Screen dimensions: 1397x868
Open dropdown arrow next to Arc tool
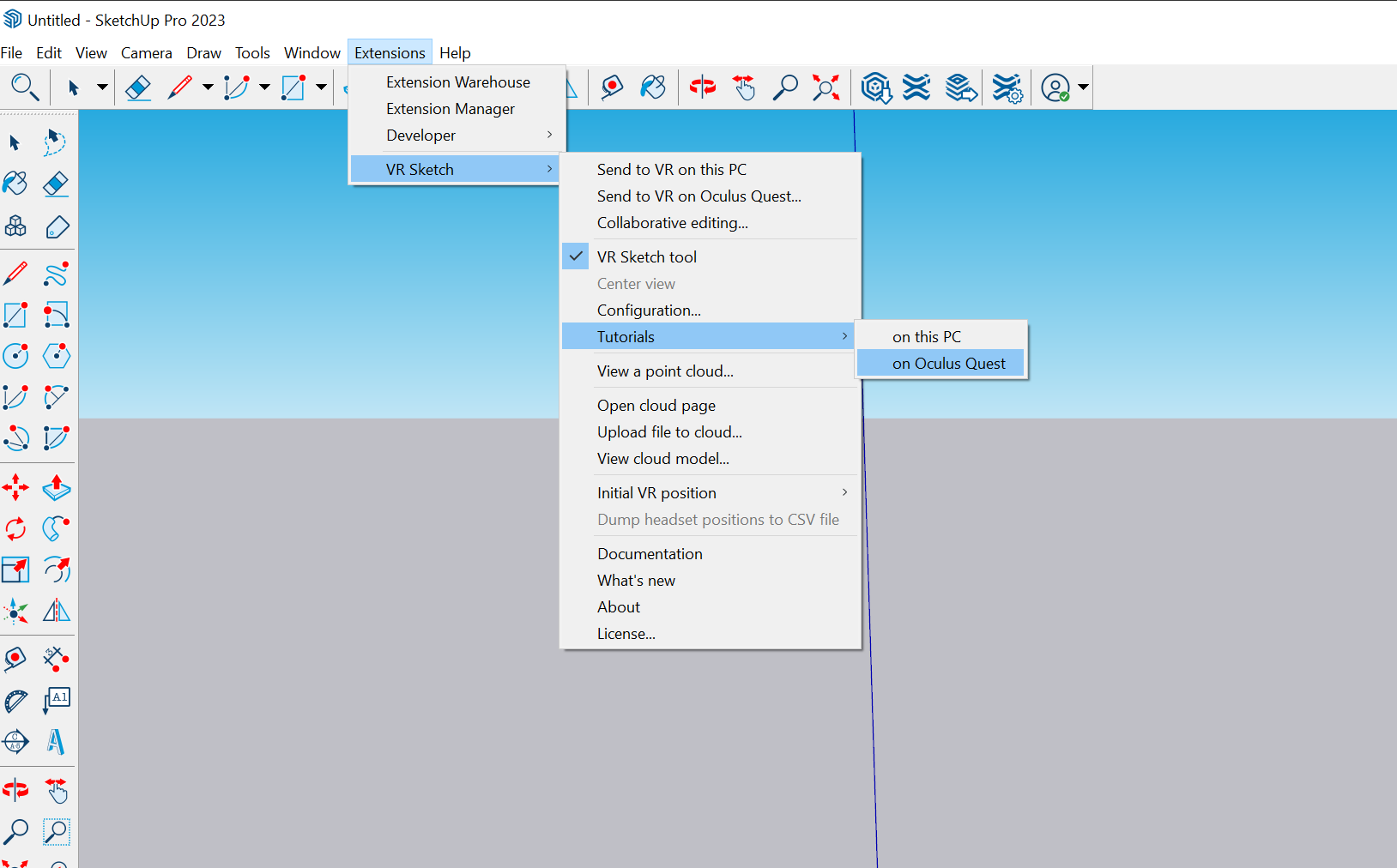(264, 87)
